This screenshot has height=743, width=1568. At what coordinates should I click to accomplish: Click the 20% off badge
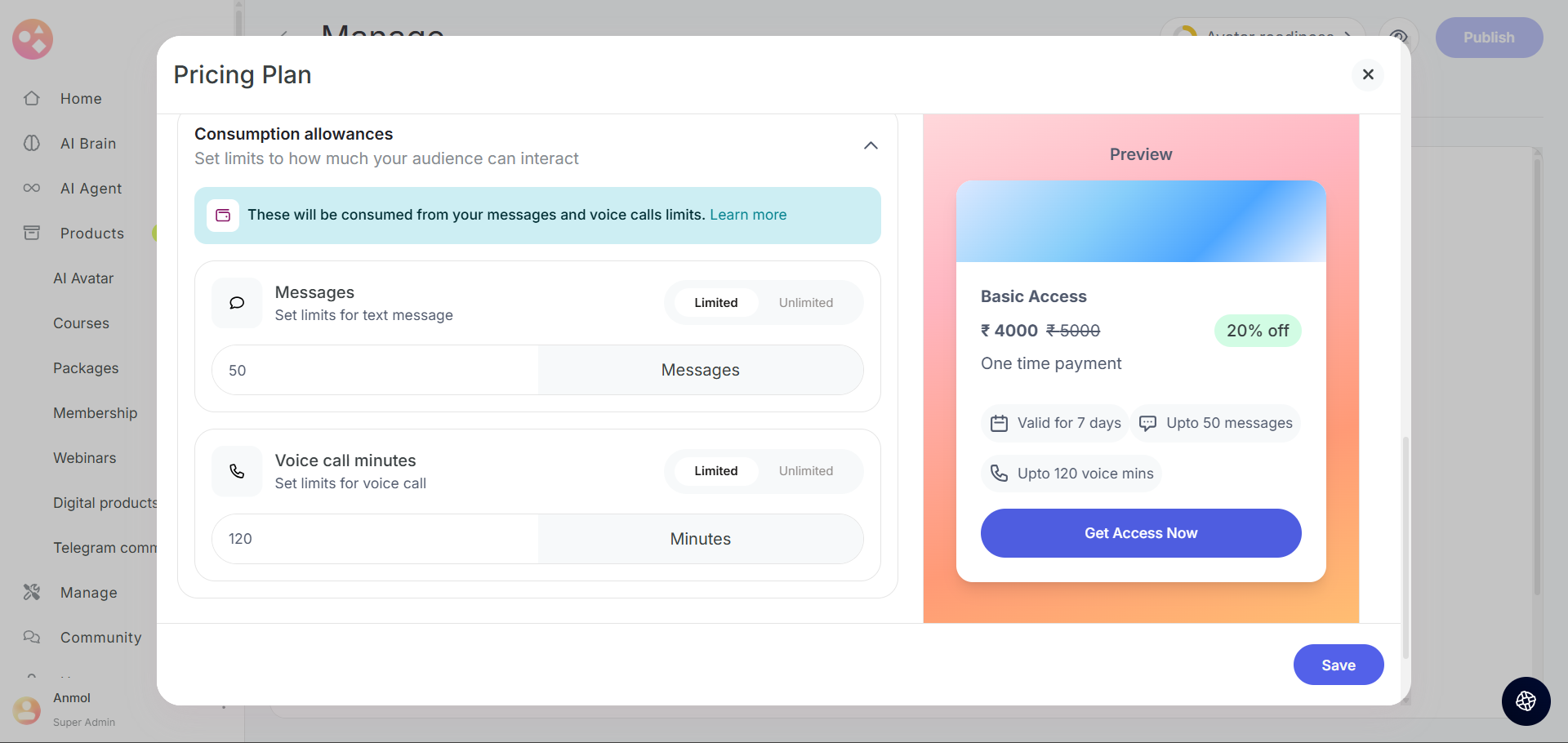(x=1258, y=331)
